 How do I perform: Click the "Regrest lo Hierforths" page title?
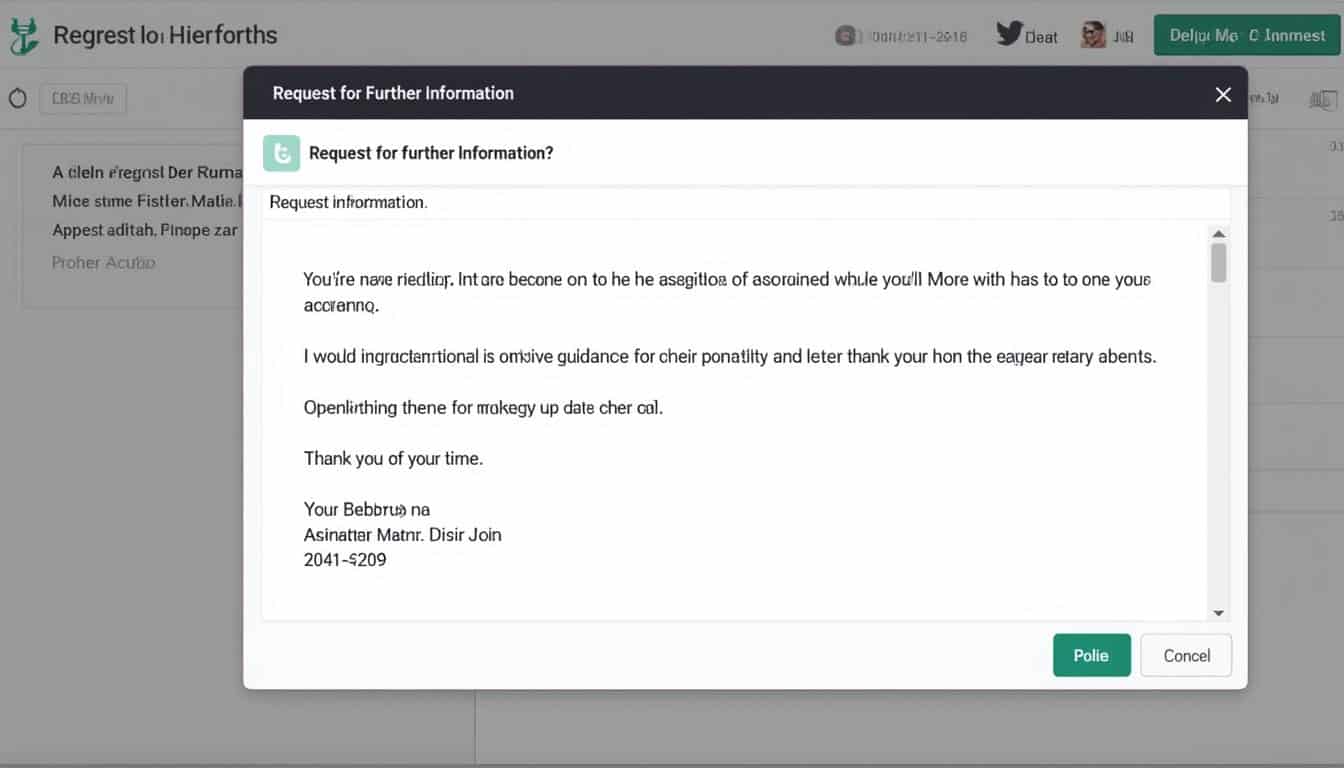[164, 35]
